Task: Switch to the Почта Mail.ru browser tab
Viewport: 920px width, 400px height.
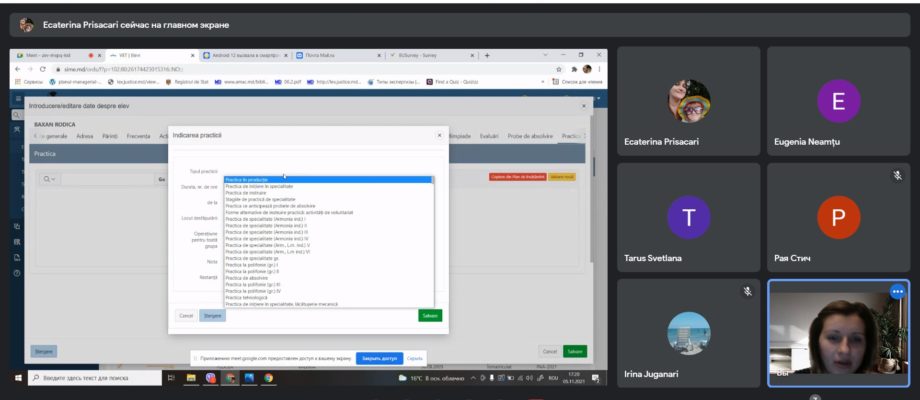Action: coord(337,55)
